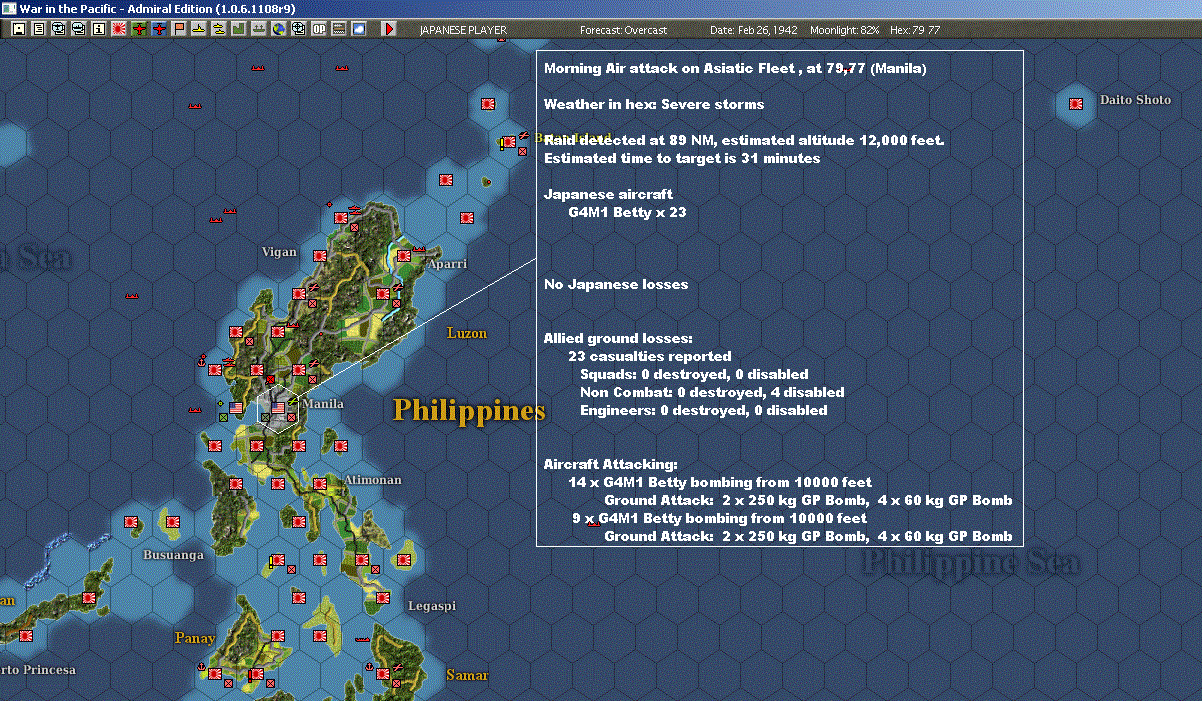Click the Panay island label

[x=195, y=638]
